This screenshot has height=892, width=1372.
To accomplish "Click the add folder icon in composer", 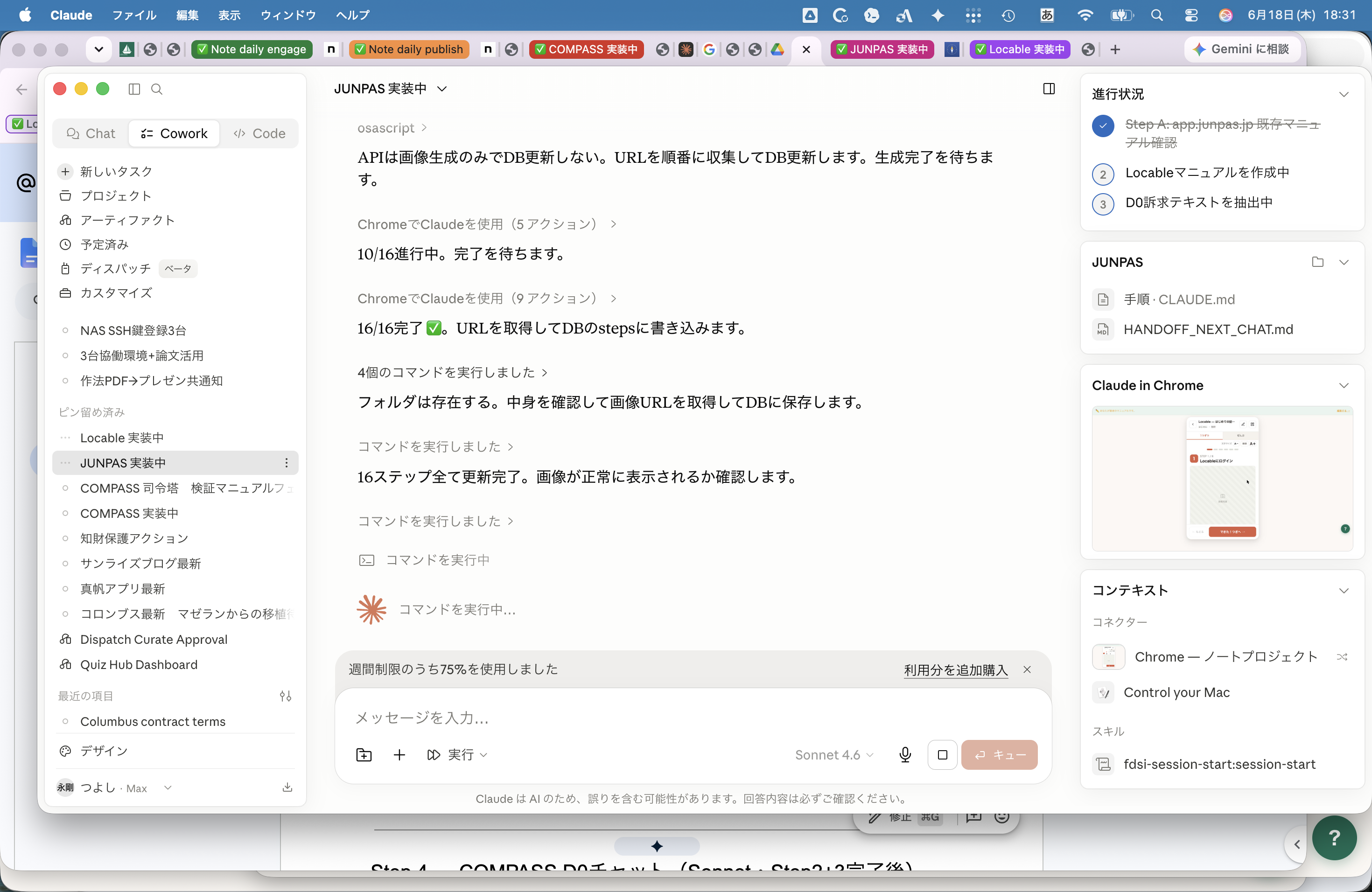I will pos(364,755).
